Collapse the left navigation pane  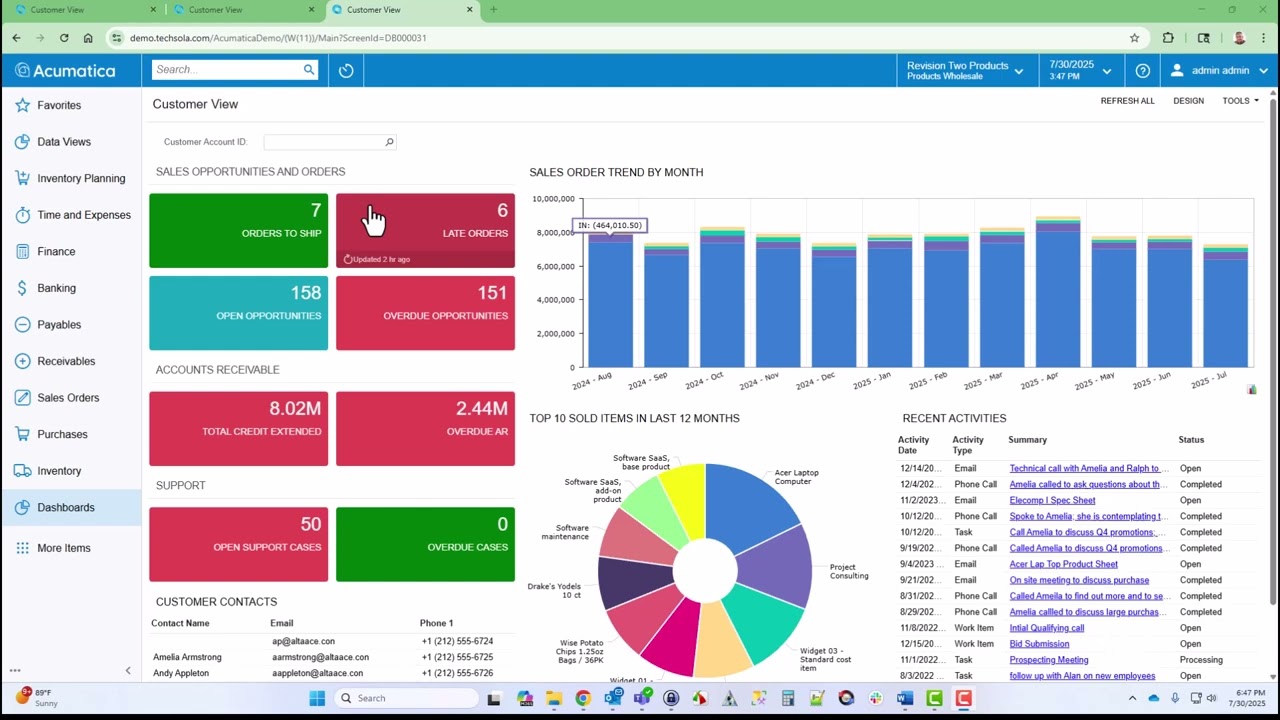coord(127,670)
